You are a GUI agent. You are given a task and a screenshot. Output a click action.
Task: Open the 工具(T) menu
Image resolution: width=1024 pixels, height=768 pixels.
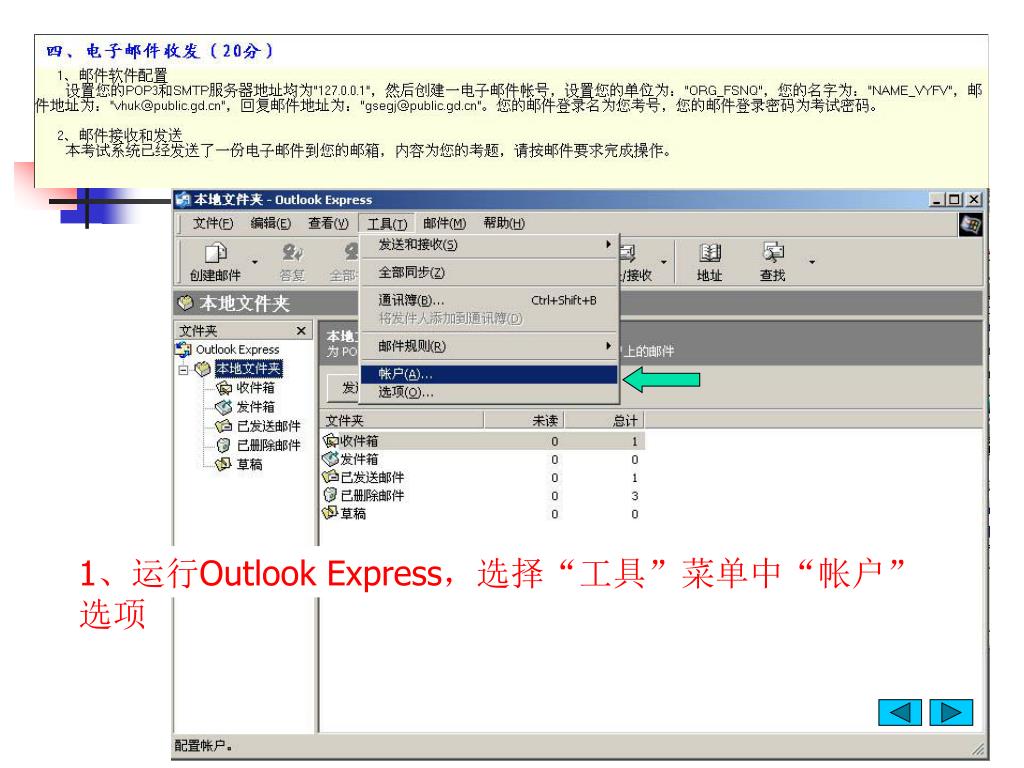point(387,224)
